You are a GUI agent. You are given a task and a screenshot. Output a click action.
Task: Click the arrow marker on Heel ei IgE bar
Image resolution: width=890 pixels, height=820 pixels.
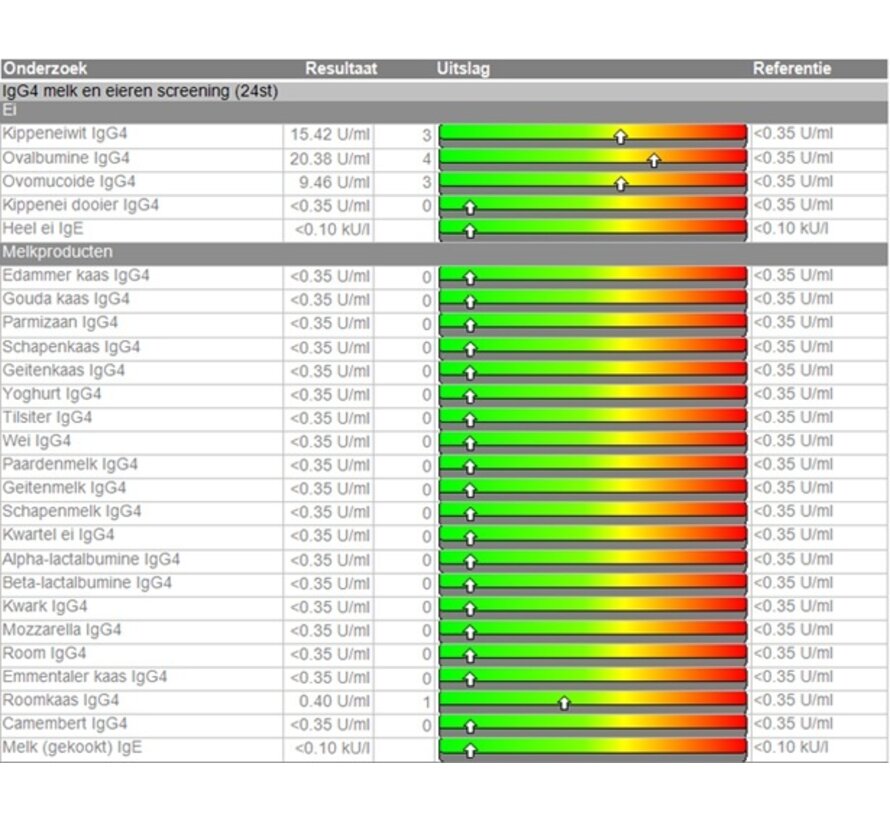(470, 230)
